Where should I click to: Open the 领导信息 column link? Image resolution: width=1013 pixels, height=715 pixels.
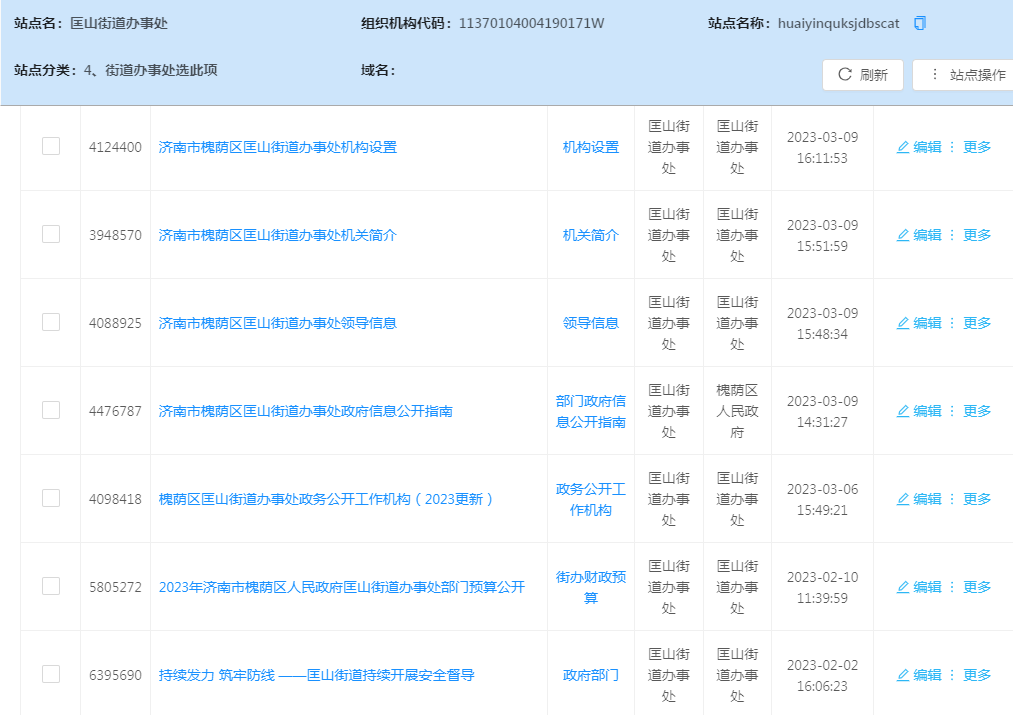tap(591, 323)
